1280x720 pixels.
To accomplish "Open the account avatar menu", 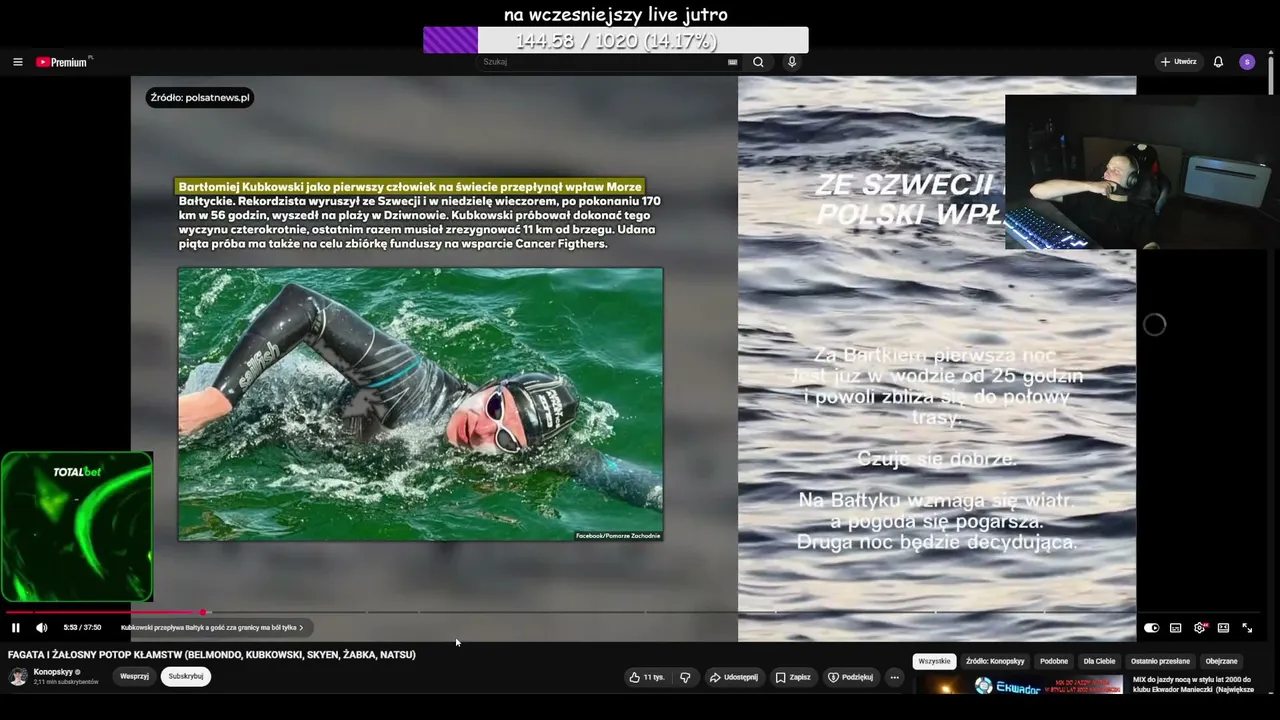I will tap(1247, 62).
